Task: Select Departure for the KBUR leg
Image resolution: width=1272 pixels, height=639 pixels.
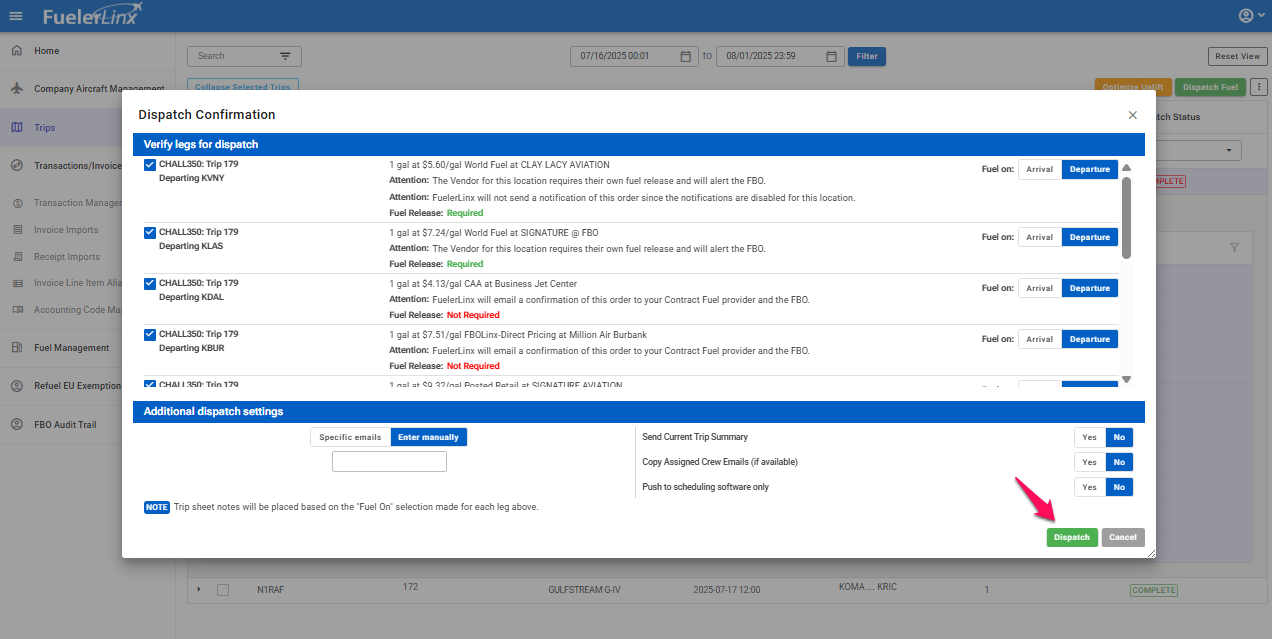Action: coord(1090,339)
